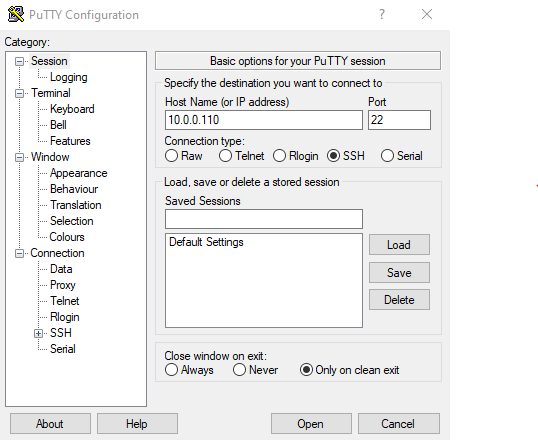Viewport: 538px width, 440px height.
Task: Choose Only on clean exit option
Action: 306,370
